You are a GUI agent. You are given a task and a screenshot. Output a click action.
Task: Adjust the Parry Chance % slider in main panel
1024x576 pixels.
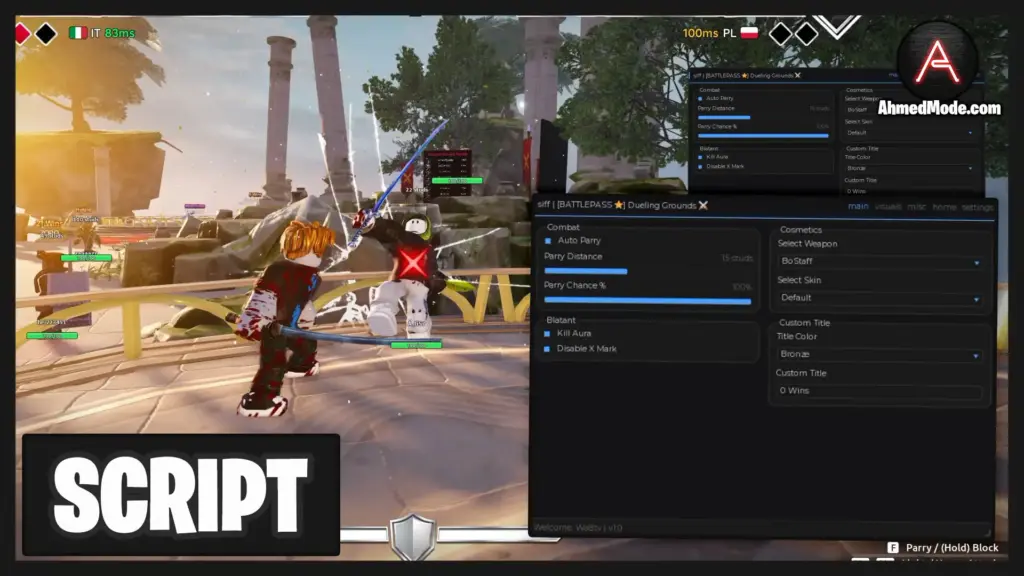(x=648, y=301)
